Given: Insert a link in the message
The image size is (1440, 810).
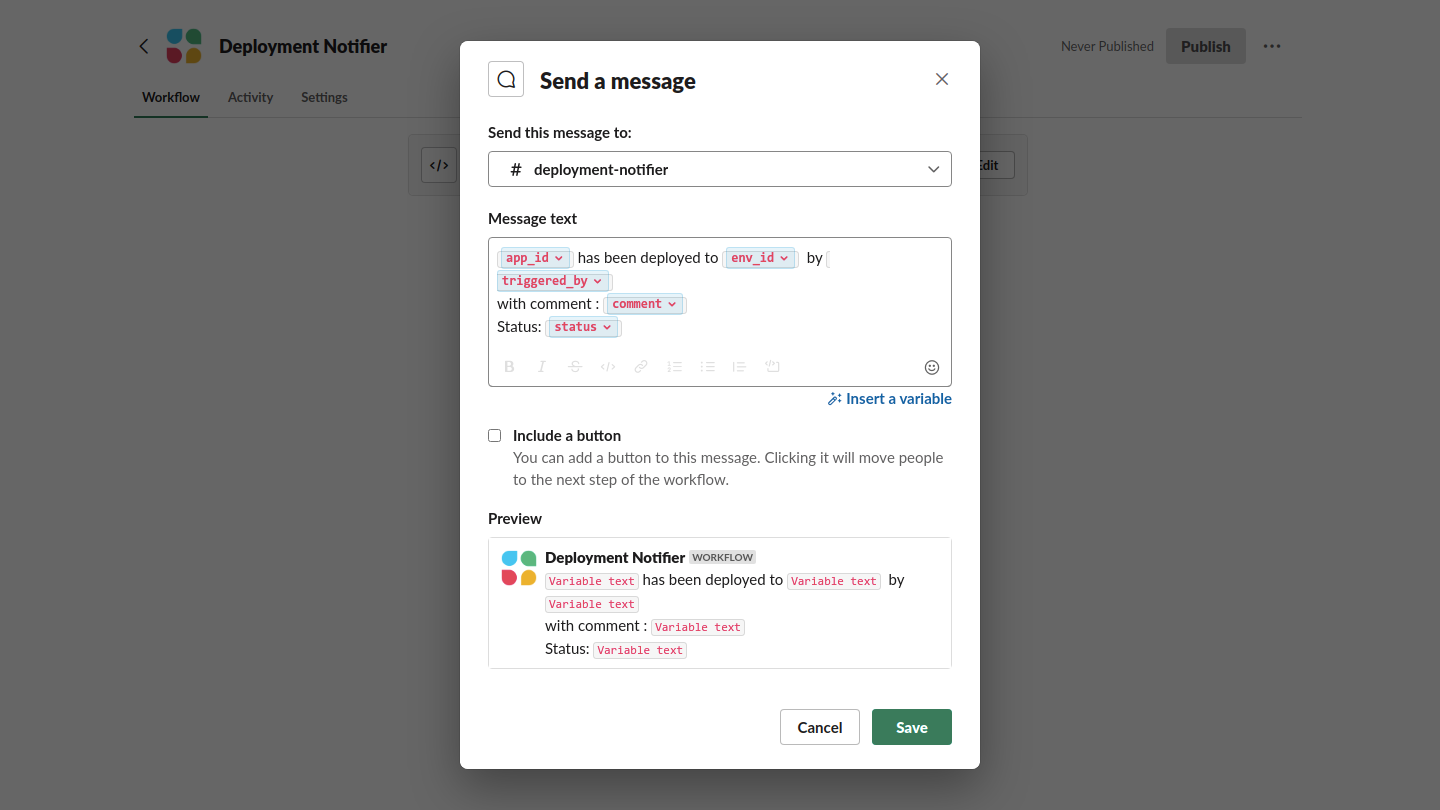Looking at the screenshot, I should click(x=641, y=367).
